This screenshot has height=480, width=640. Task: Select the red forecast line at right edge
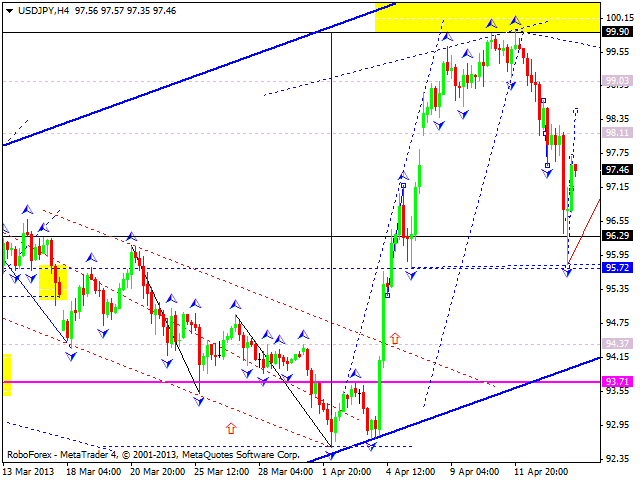coord(585,231)
